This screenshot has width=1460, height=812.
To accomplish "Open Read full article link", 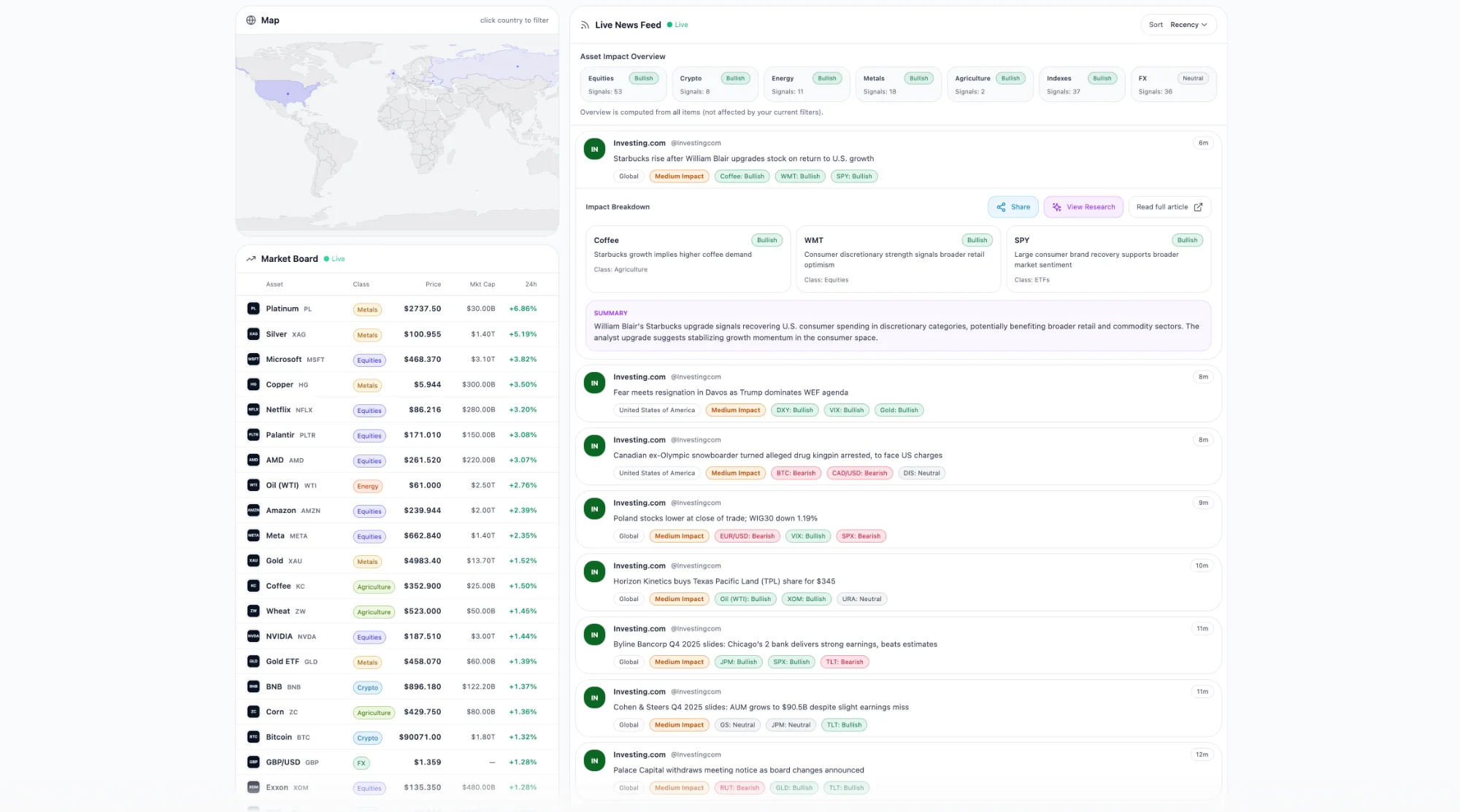I will coord(1169,207).
